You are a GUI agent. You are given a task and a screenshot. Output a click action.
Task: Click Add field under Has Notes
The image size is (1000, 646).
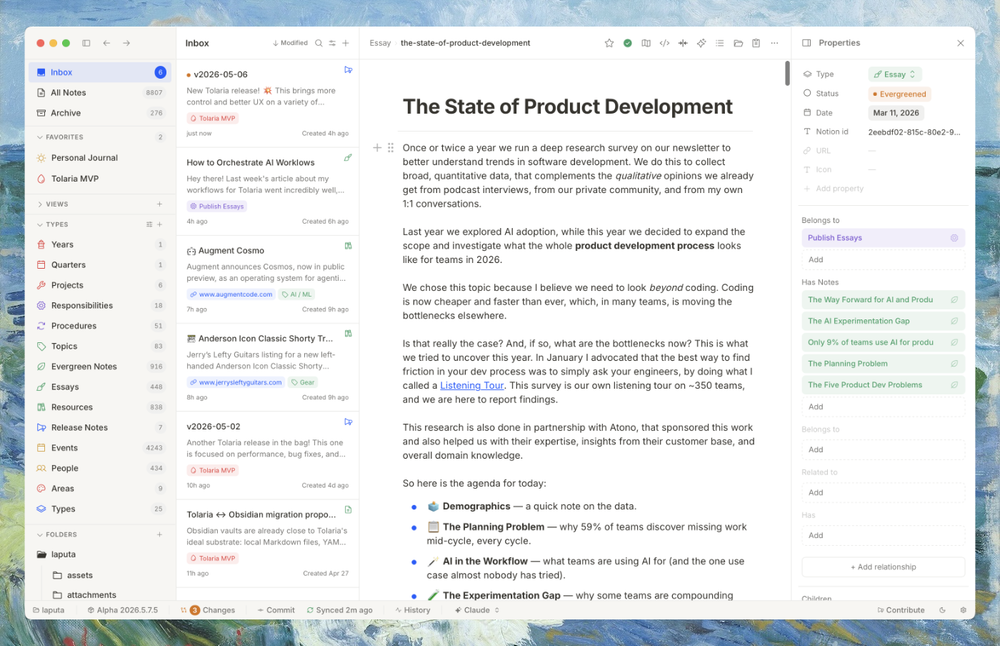[x=883, y=407]
